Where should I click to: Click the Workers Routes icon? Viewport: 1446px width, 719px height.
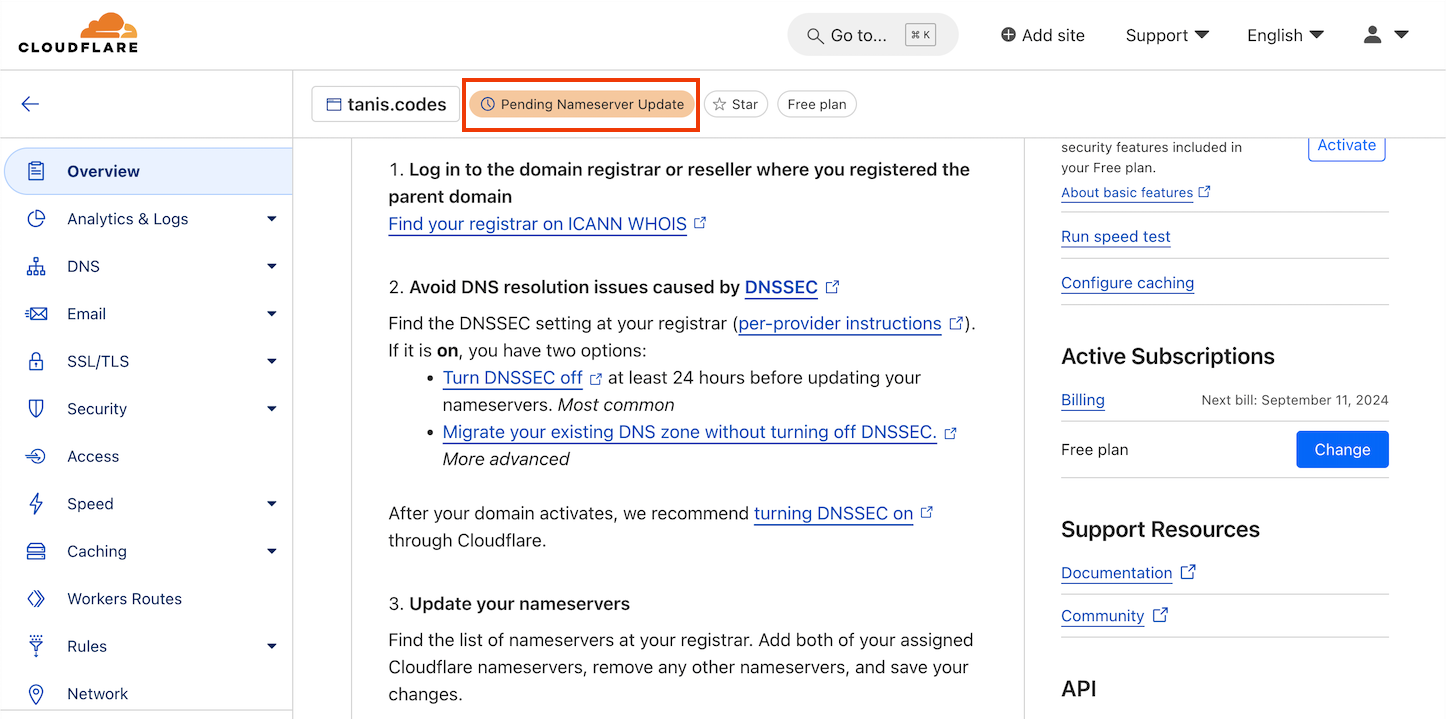tap(36, 599)
